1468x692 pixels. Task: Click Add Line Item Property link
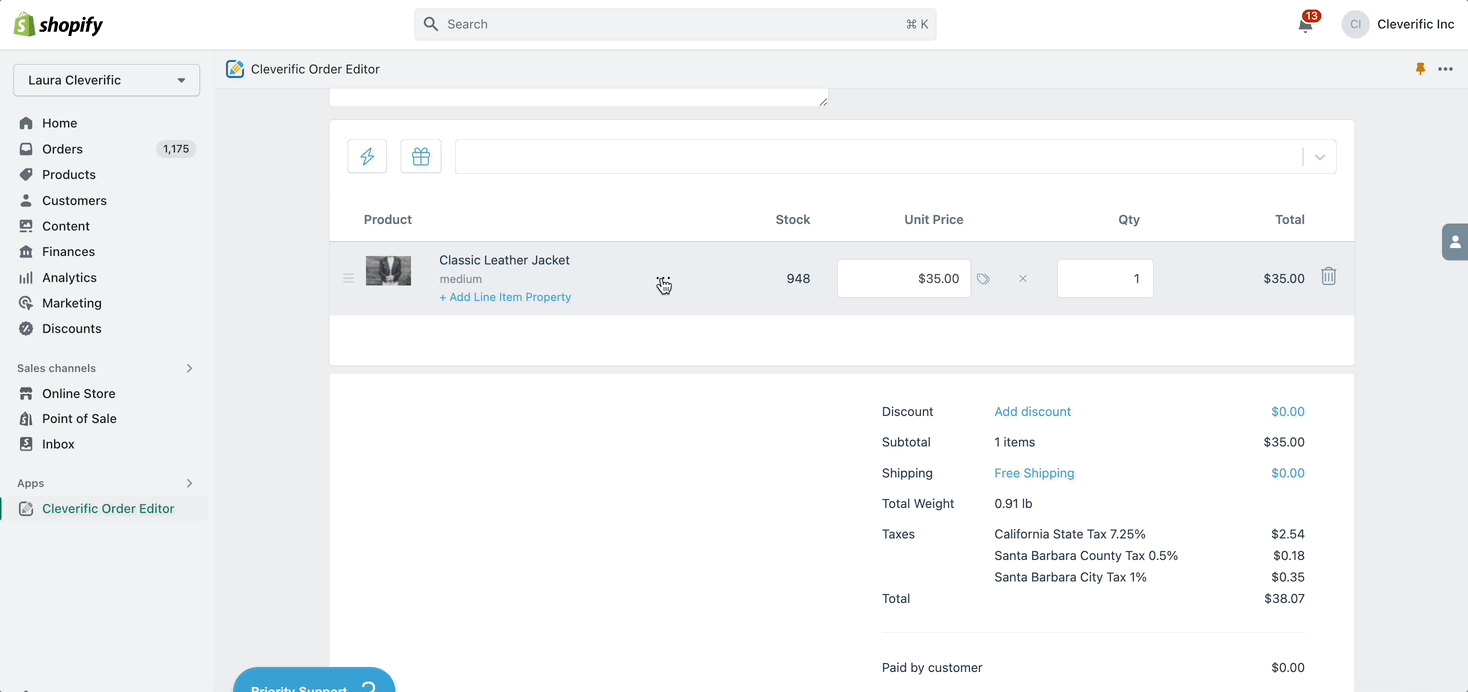point(505,297)
